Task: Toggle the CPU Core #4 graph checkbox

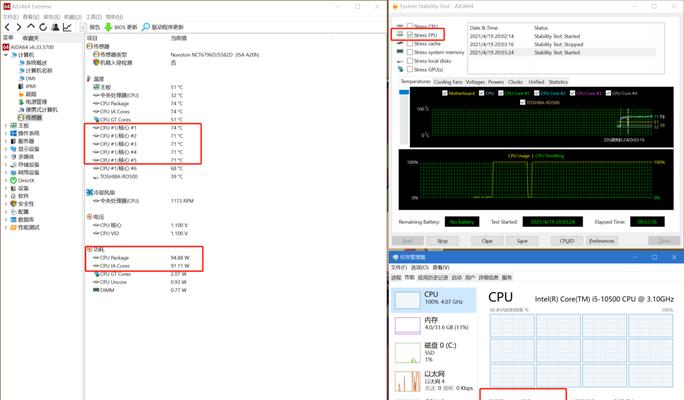Action: coord(608,93)
